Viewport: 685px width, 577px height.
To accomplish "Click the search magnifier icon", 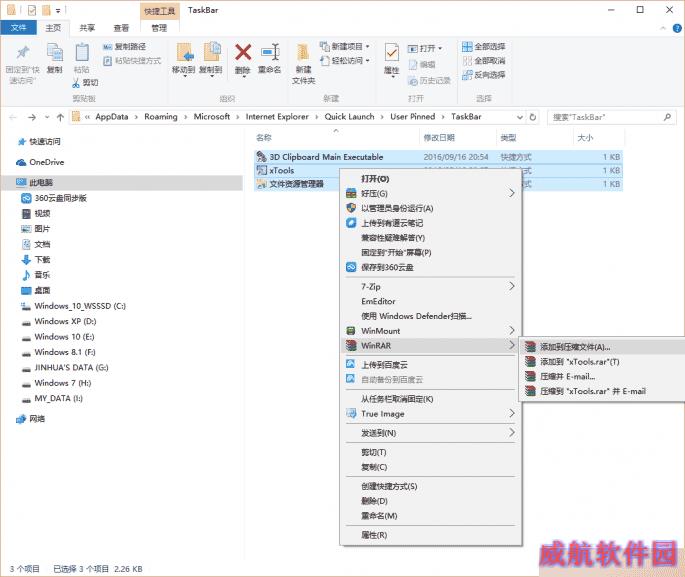I will 667,117.
